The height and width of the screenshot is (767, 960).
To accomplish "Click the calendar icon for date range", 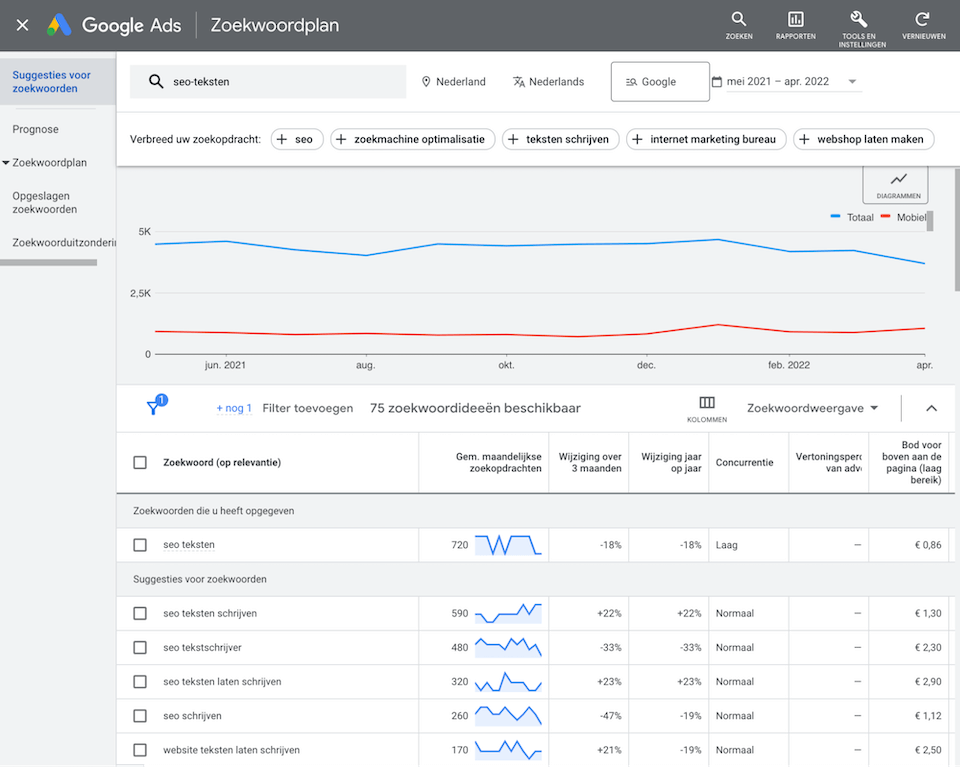I will 717,81.
